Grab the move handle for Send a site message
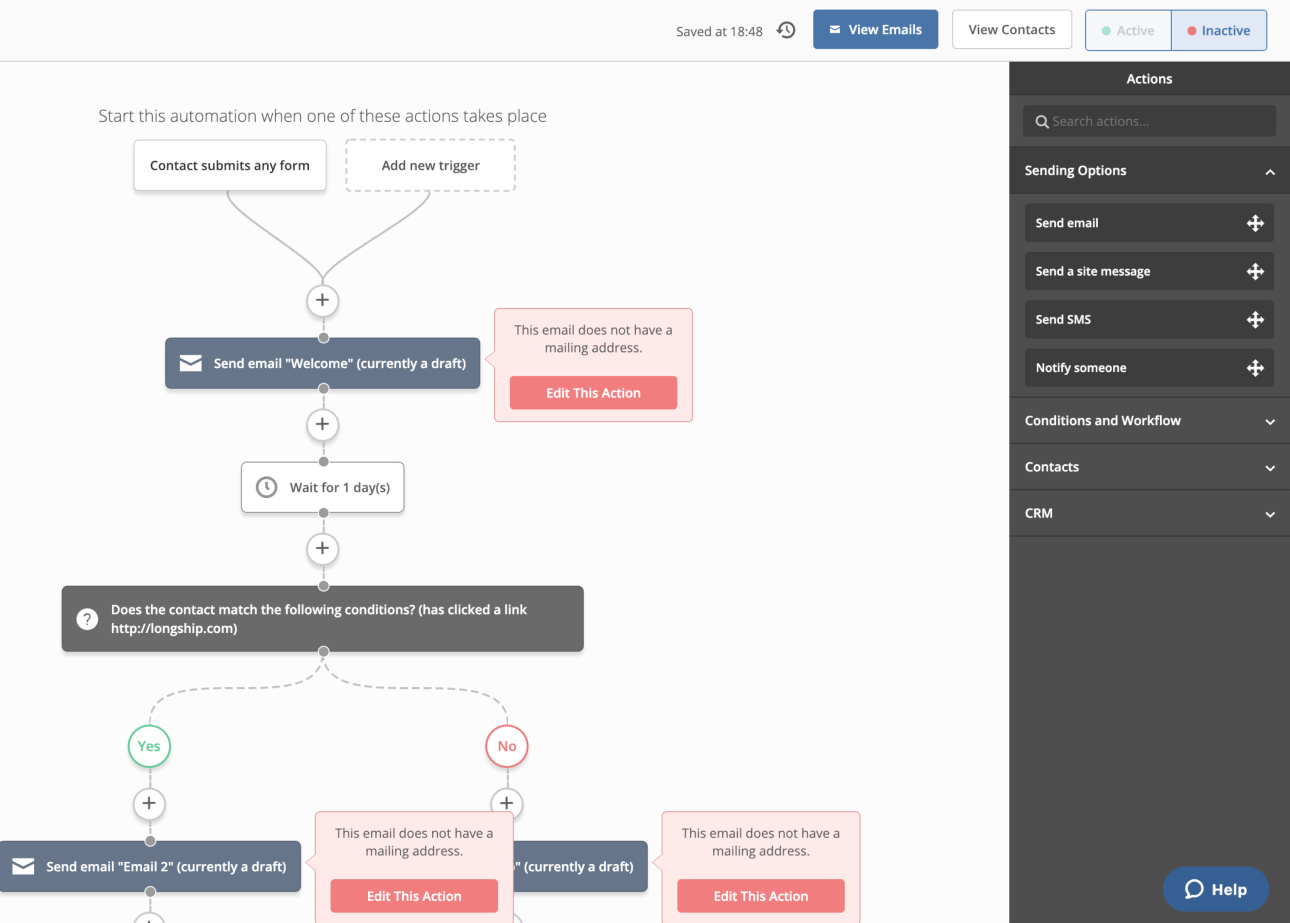The width and height of the screenshot is (1290, 923). pos(1255,271)
